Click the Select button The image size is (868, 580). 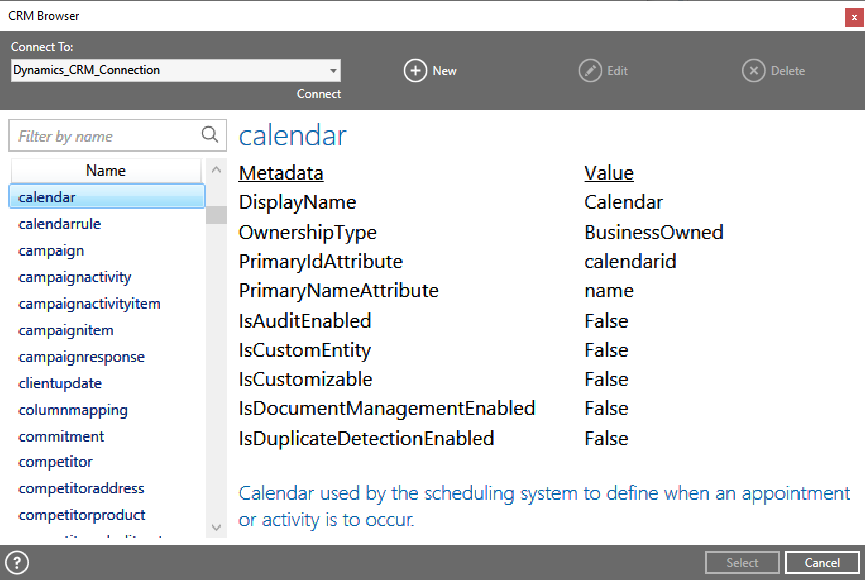[x=742, y=563]
